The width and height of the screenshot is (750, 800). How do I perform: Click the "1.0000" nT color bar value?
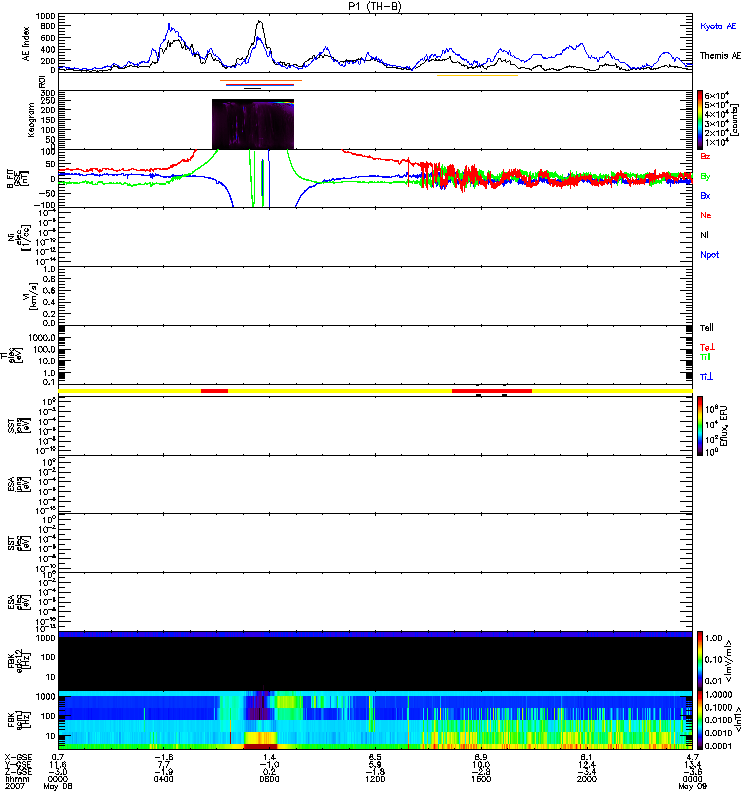click(718, 694)
